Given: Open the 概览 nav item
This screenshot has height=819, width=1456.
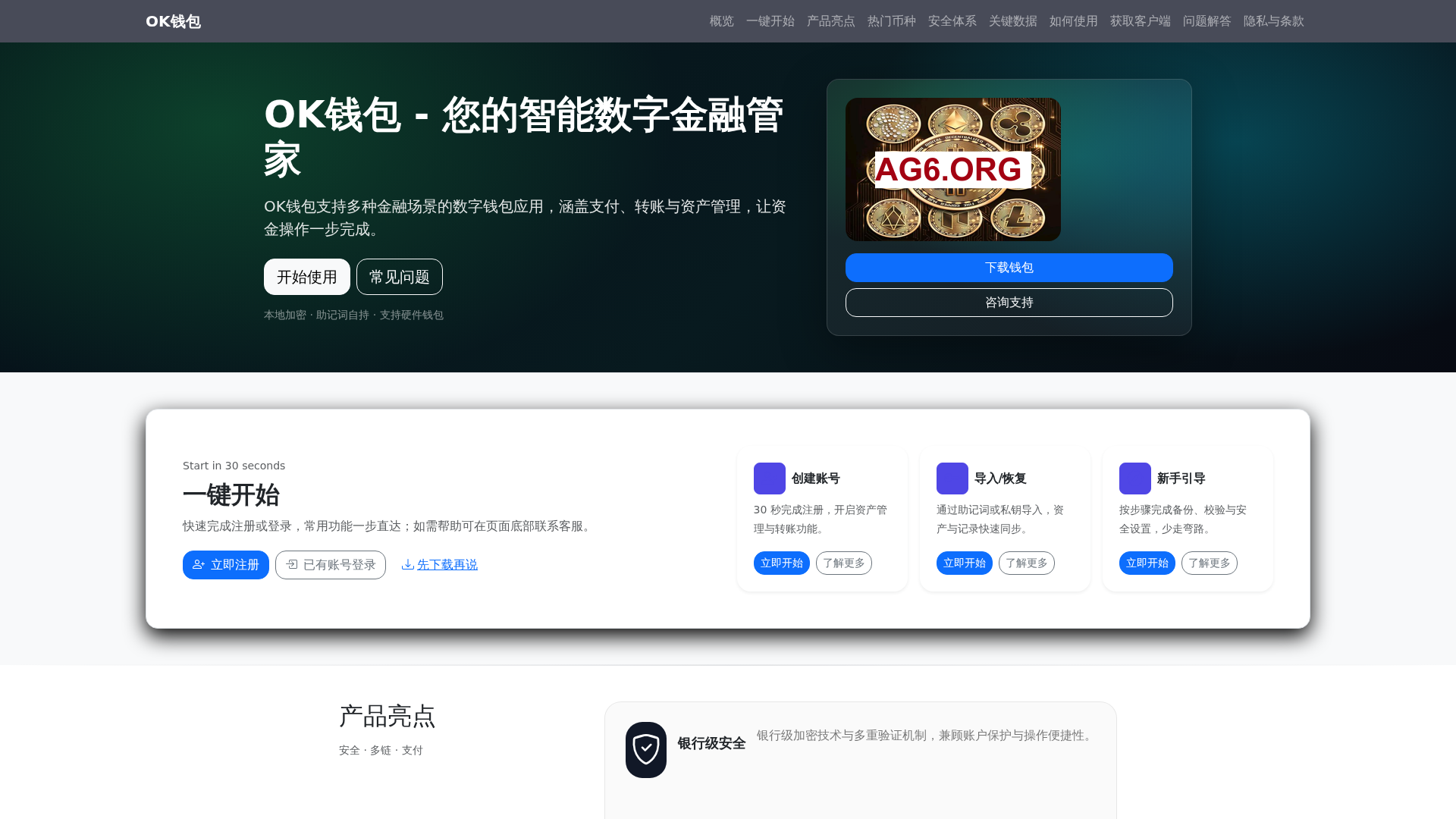Looking at the screenshot, I should (721, 21).
